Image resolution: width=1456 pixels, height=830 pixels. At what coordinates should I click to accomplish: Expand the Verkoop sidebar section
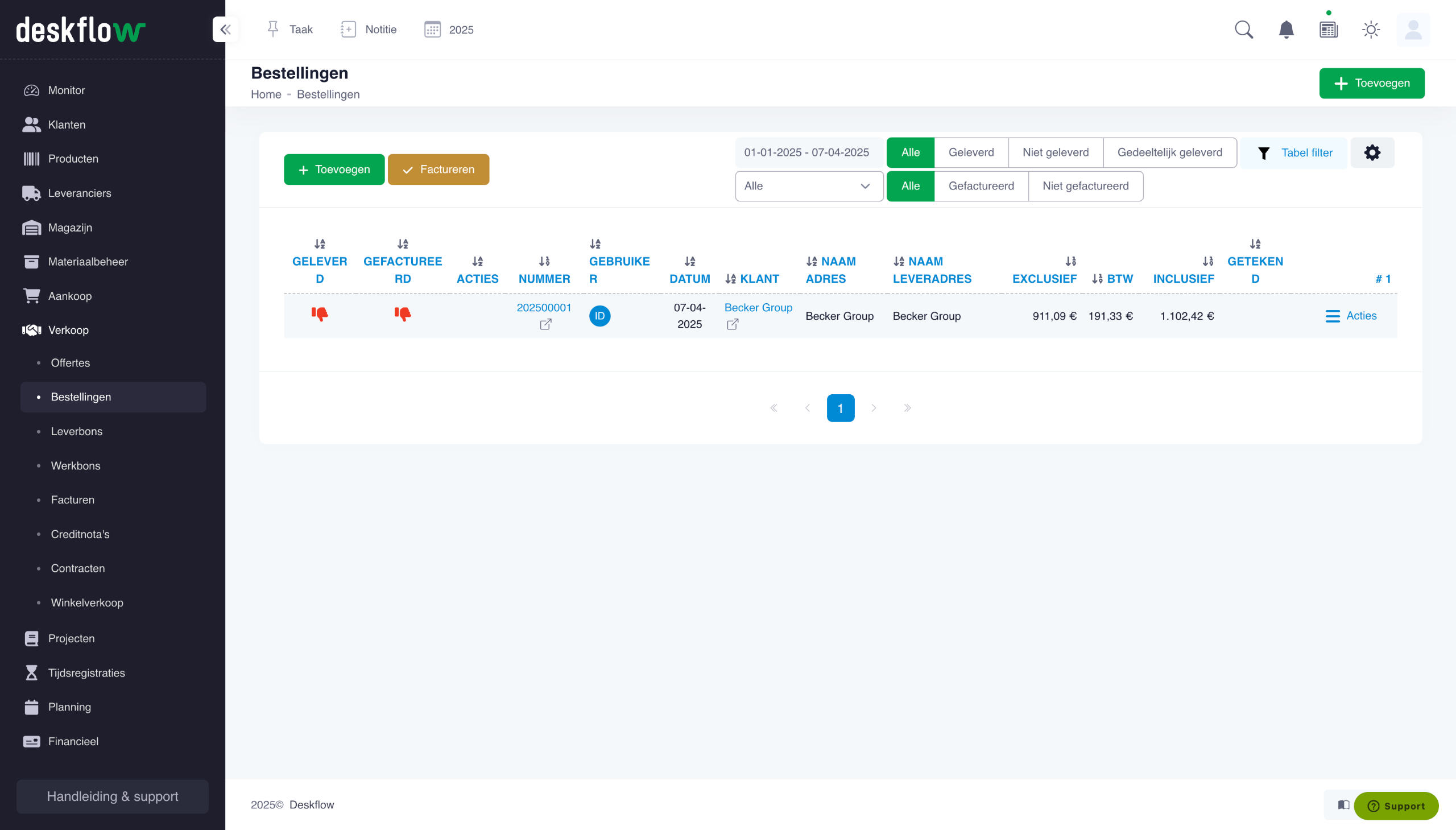(x=68, y=330)
